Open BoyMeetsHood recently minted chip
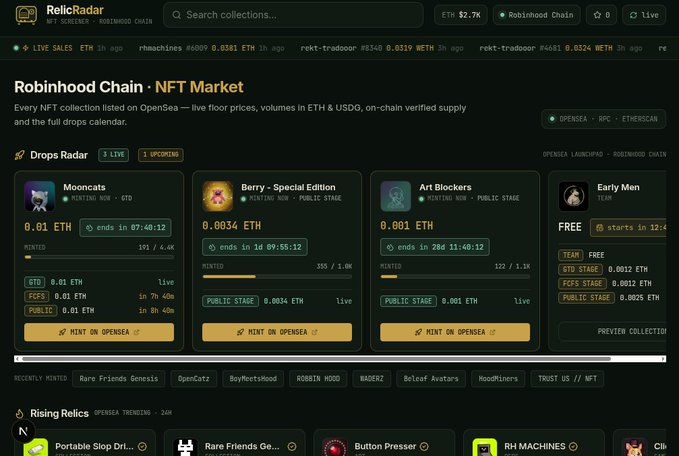Screen dimensions: 679x456 click(x=253, y=378)
